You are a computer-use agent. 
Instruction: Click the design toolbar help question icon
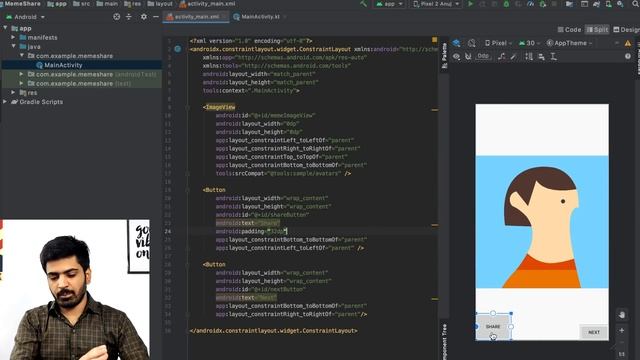pyautogui.click(x=628, y=56)
